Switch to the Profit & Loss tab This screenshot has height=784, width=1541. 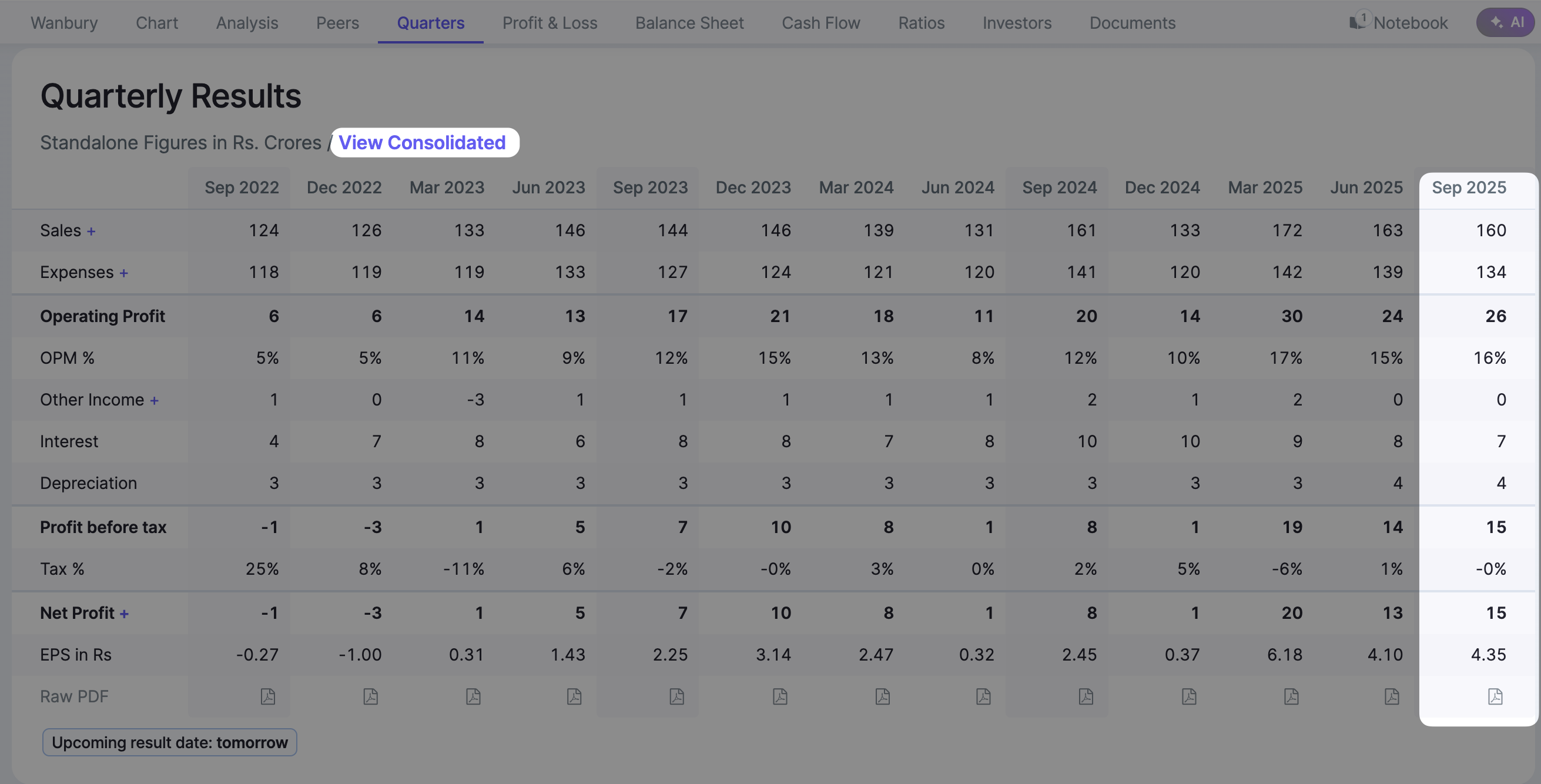[x=549, y=23]
